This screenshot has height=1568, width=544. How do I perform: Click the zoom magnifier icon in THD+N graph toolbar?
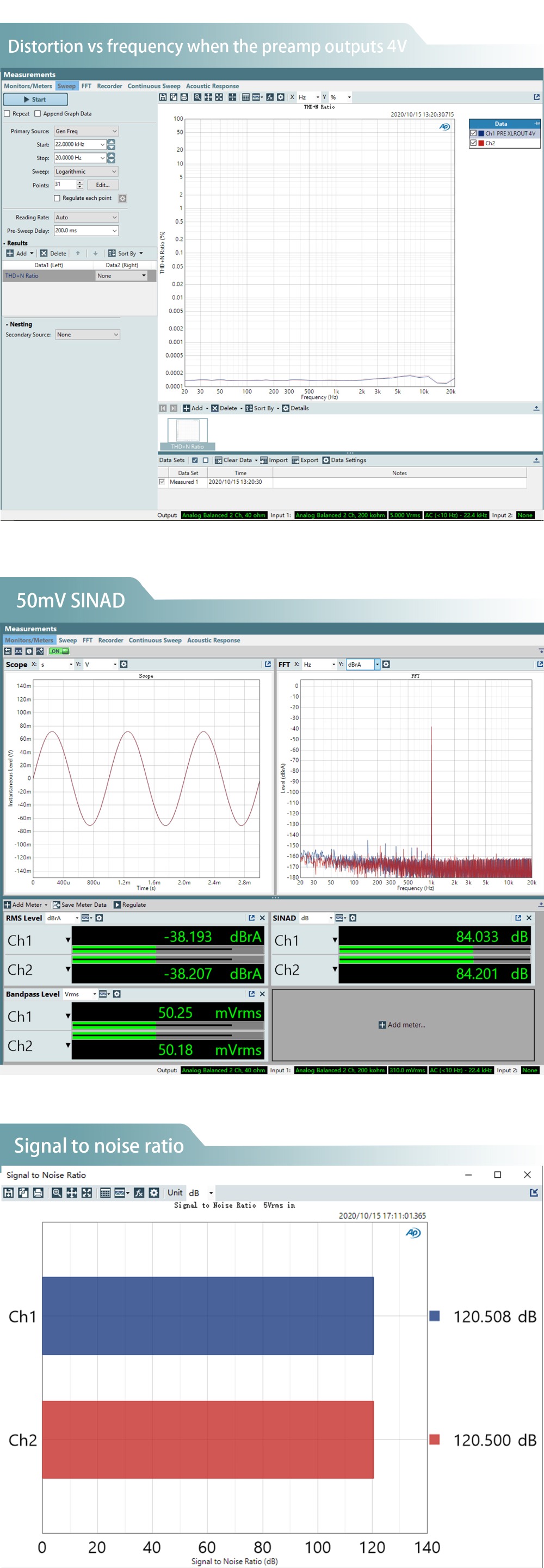pos(197,97)
